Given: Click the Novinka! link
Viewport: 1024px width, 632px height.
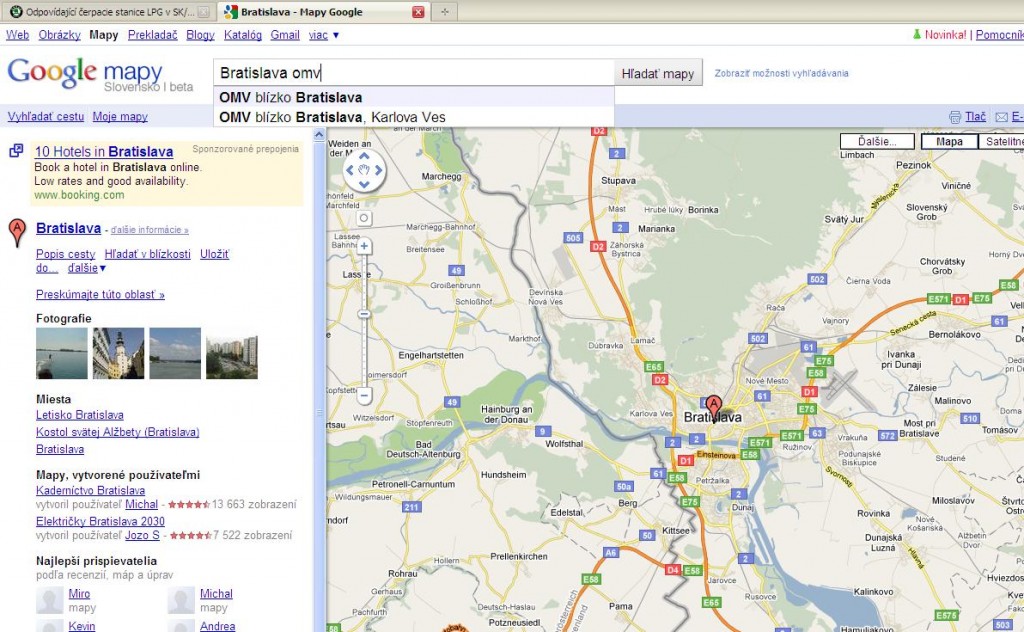Looking at the screenshot, I should point(945,35).
